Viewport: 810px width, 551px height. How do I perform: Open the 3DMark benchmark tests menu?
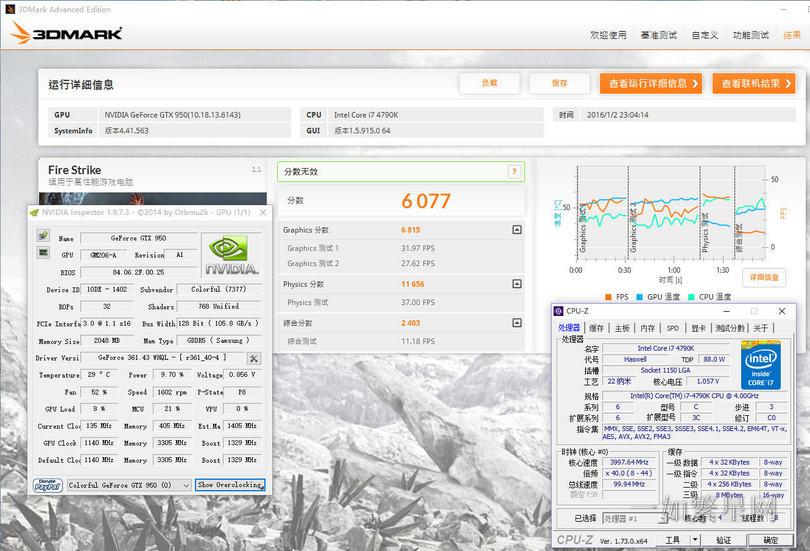[x=659, y=35]
